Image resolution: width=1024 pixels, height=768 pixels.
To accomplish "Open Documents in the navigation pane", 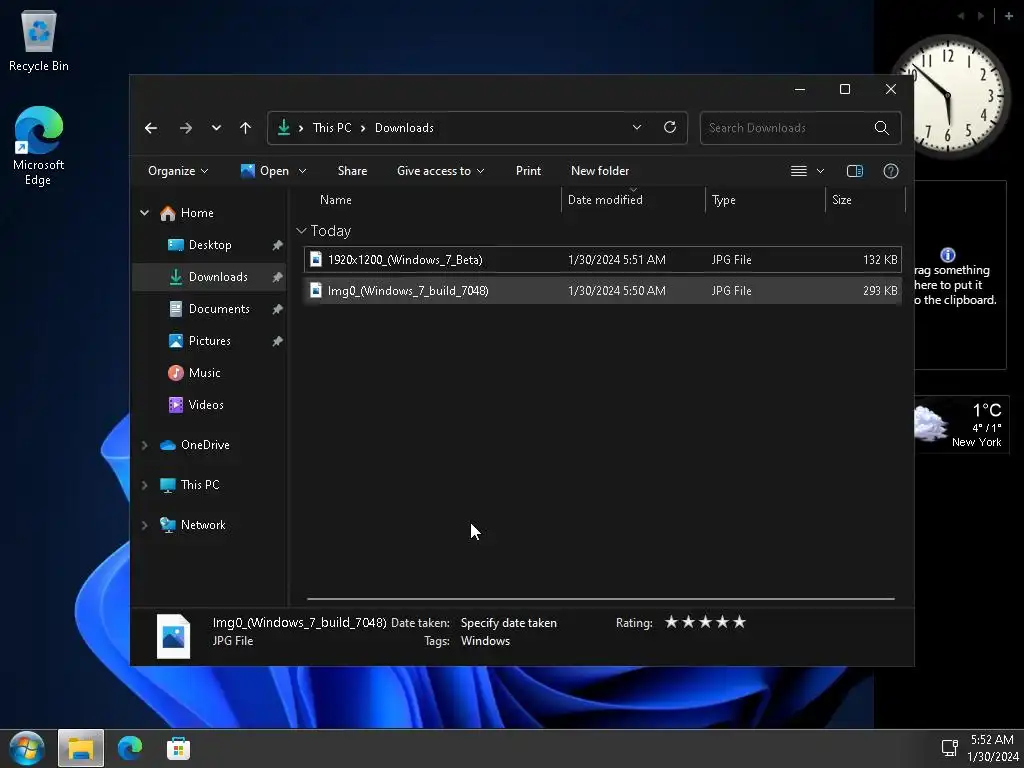I will tap(209, 309).
